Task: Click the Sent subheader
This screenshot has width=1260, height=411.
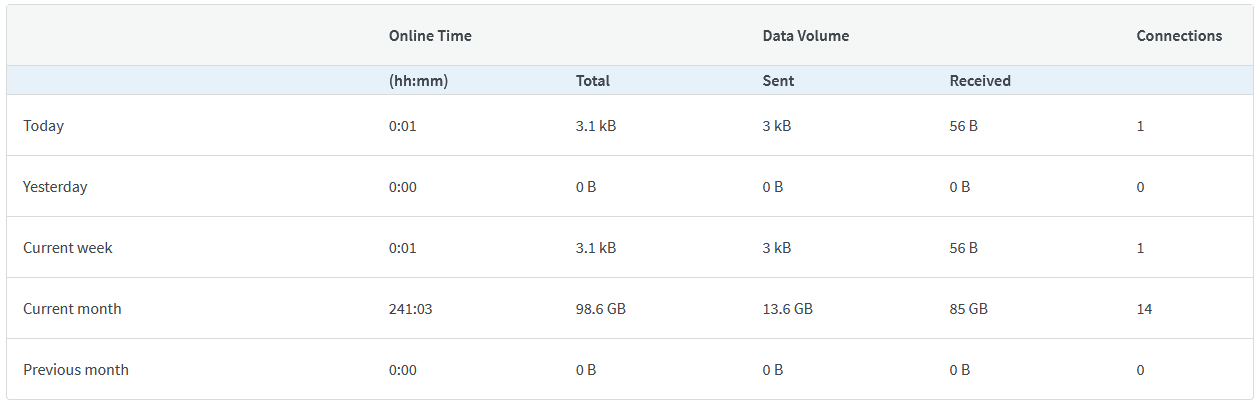Action: coord(778,81)
